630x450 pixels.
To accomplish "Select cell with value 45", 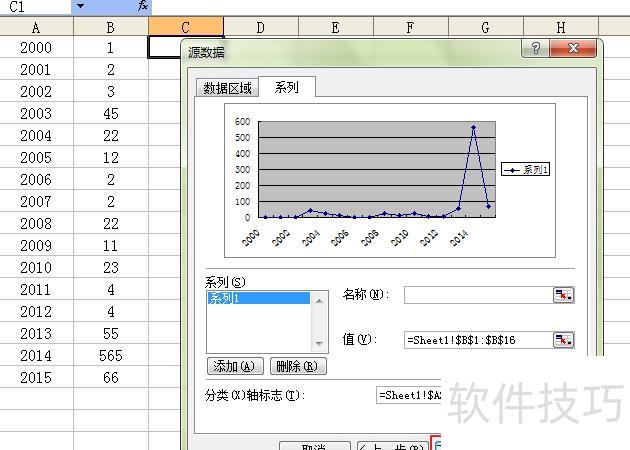I will [111, 114].
